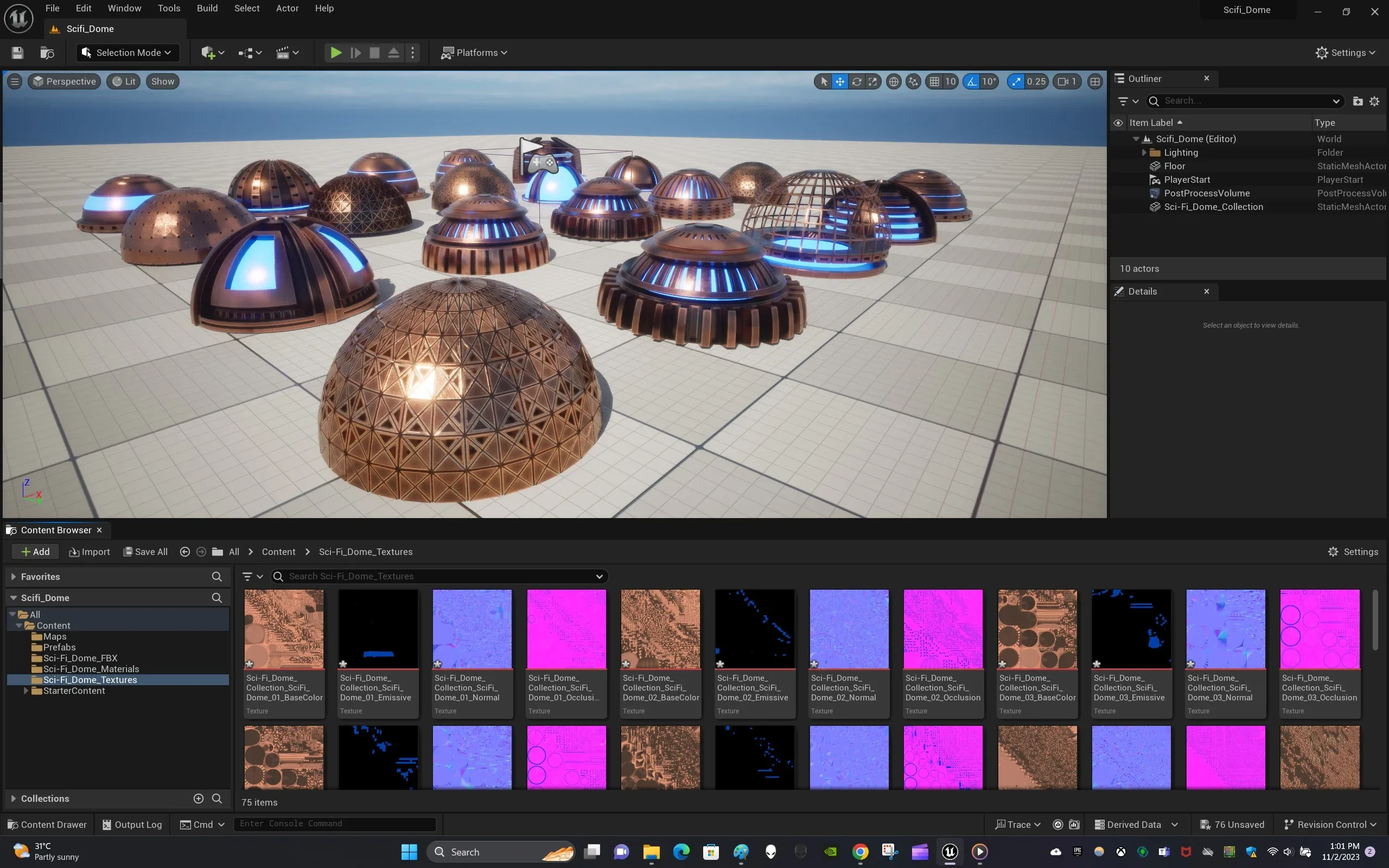Open the Window menu
The image size is (1389, 868).
click(x=124, y=8)
